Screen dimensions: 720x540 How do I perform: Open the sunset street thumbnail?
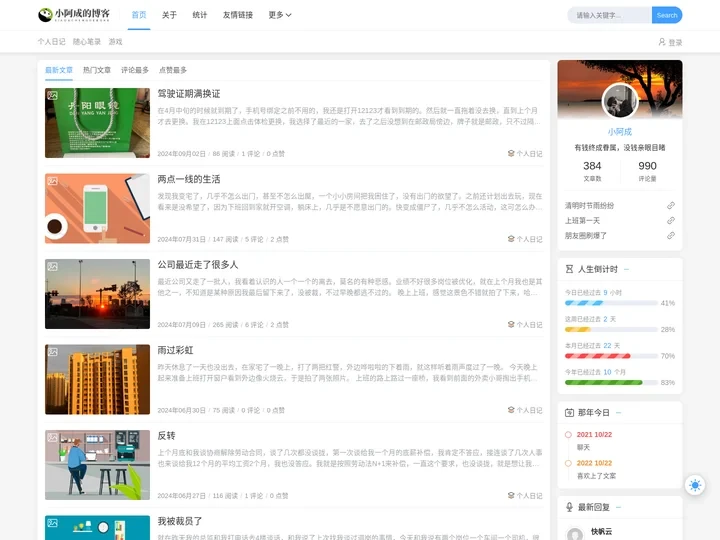(x=97, y=294)
